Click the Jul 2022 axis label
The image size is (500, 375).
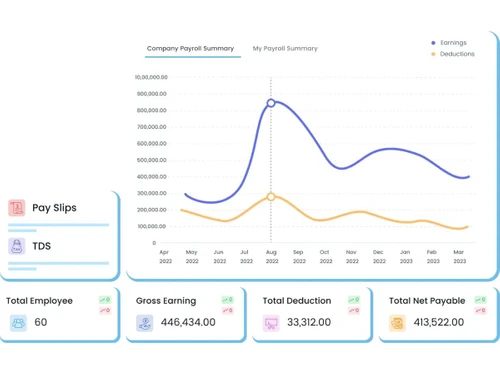pyautogui.click(x=246, y=257)
